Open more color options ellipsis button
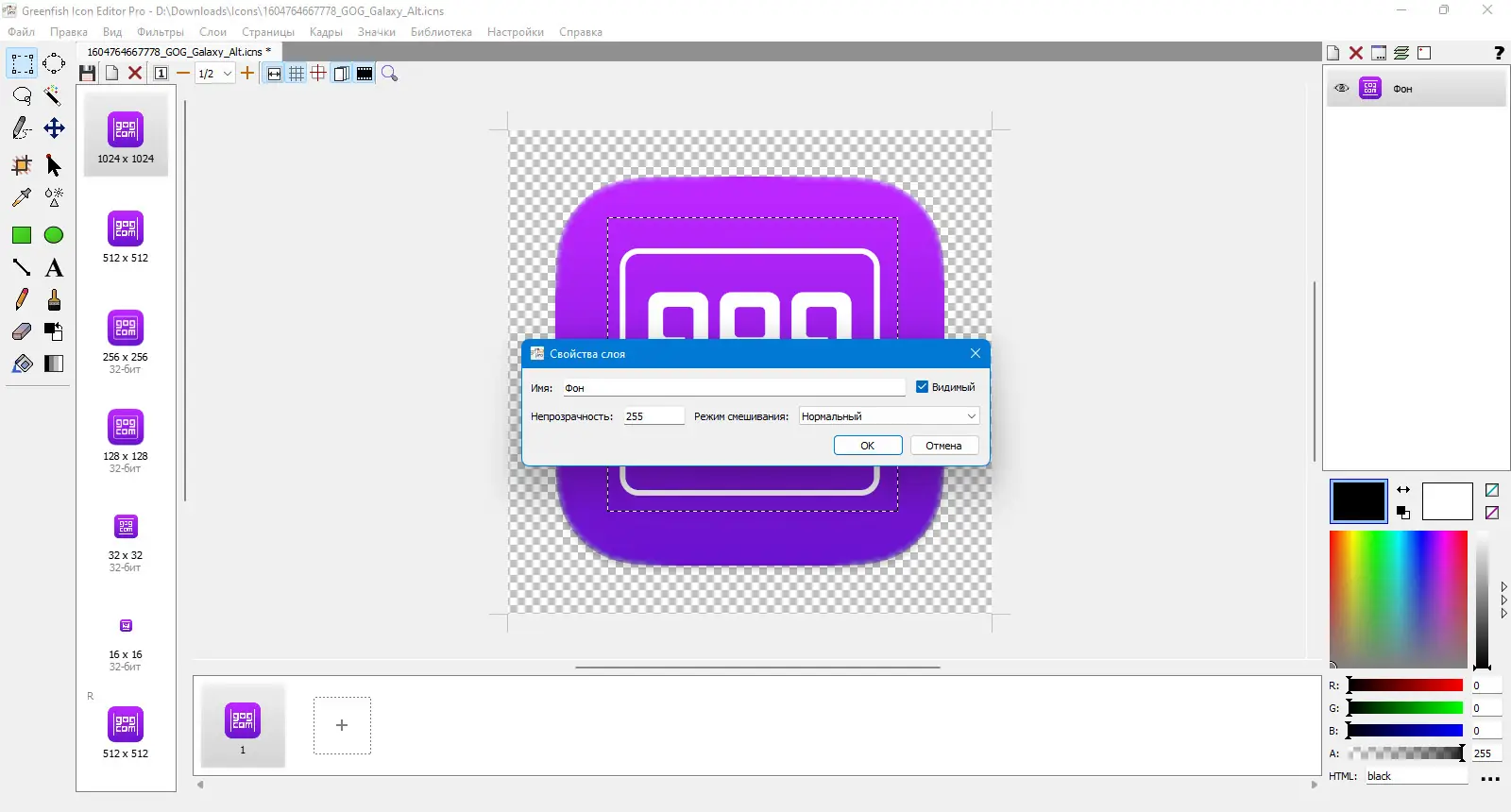Image resolution: width=1511 pixels, height=812 pixels. coord(1490,779)
